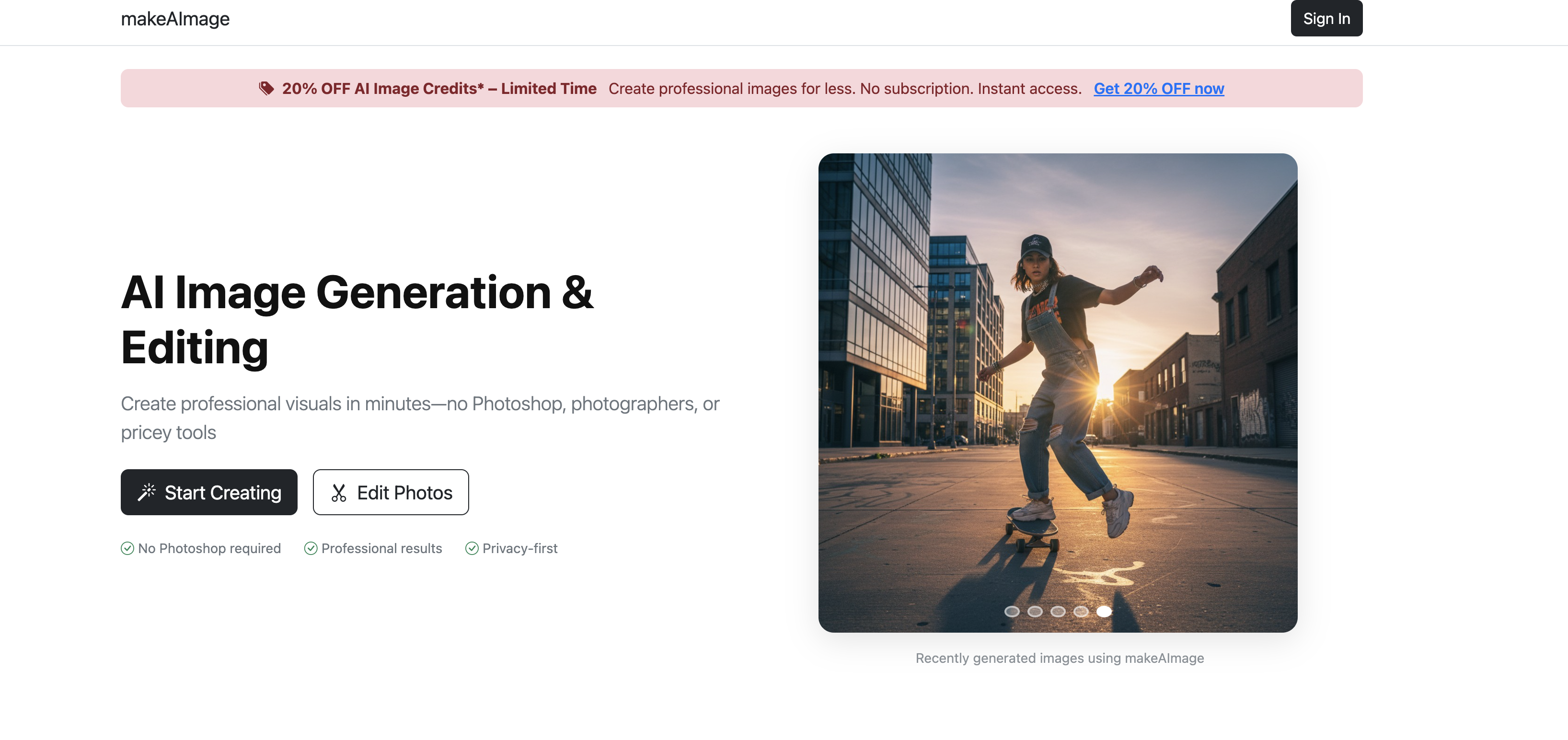Select the Edit Photos option
Viewport: 1568px width, 740px height.
pyautogui.click(x=391, y=492)
